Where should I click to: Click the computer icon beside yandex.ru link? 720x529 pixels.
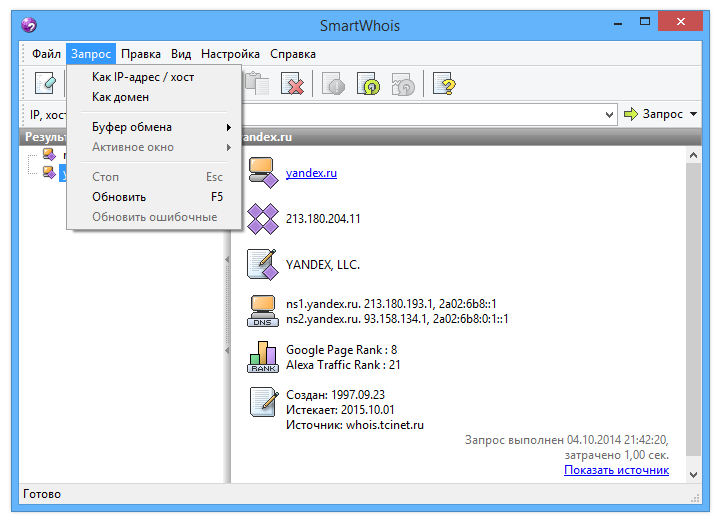tap(263, 173)
